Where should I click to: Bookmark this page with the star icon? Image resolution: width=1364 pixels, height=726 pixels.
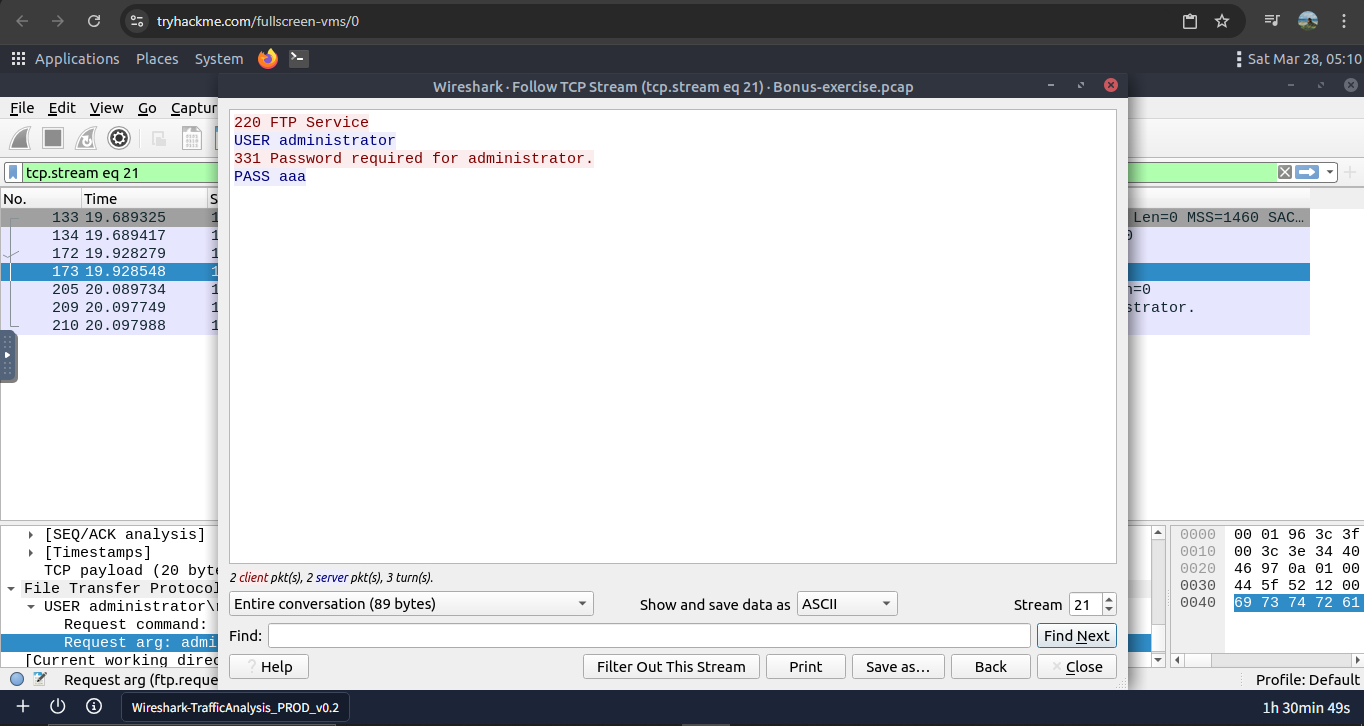pyautogui.click(x=1222, y=21)
